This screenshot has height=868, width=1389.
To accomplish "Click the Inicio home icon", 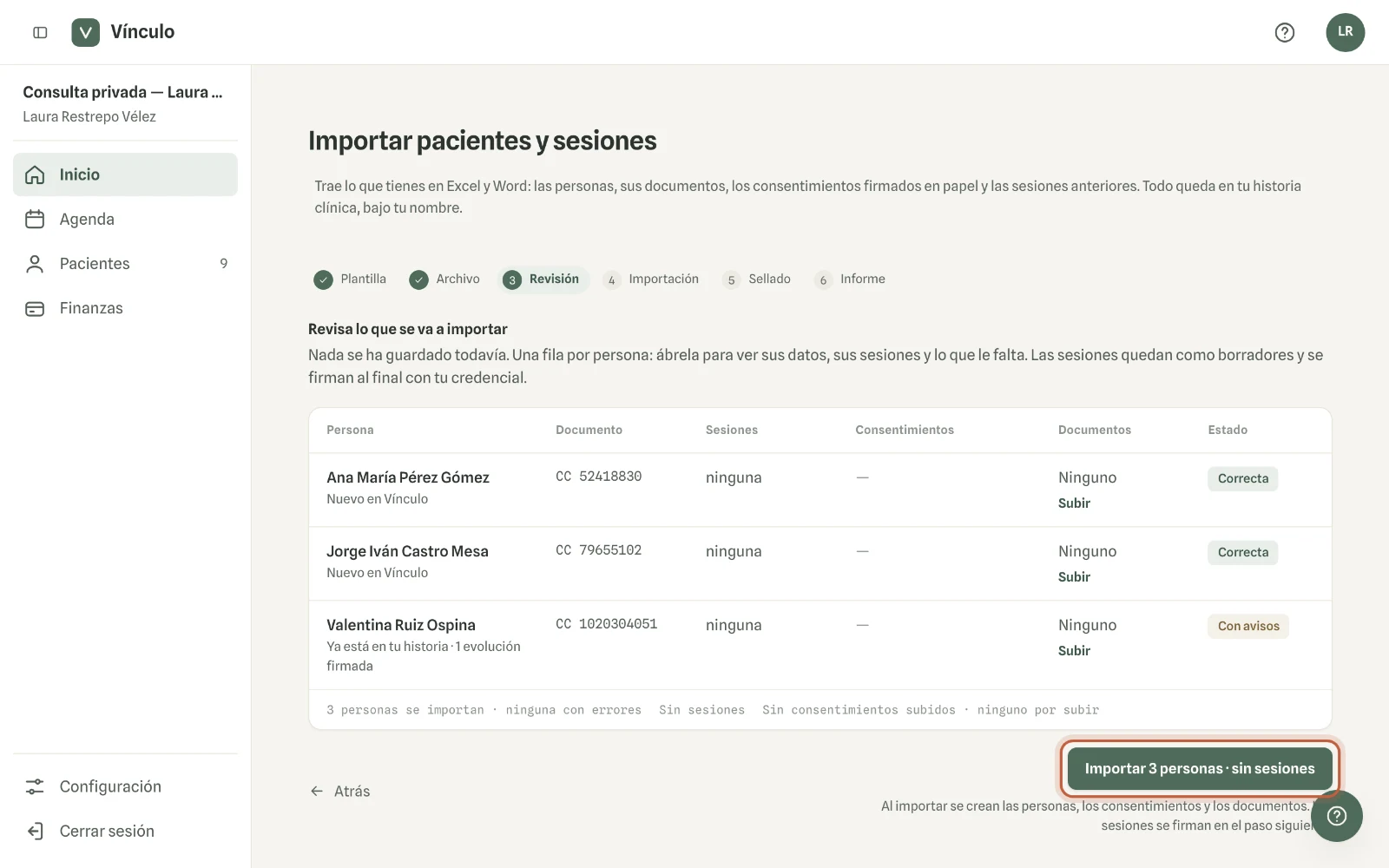I will [x=35, y=174].
